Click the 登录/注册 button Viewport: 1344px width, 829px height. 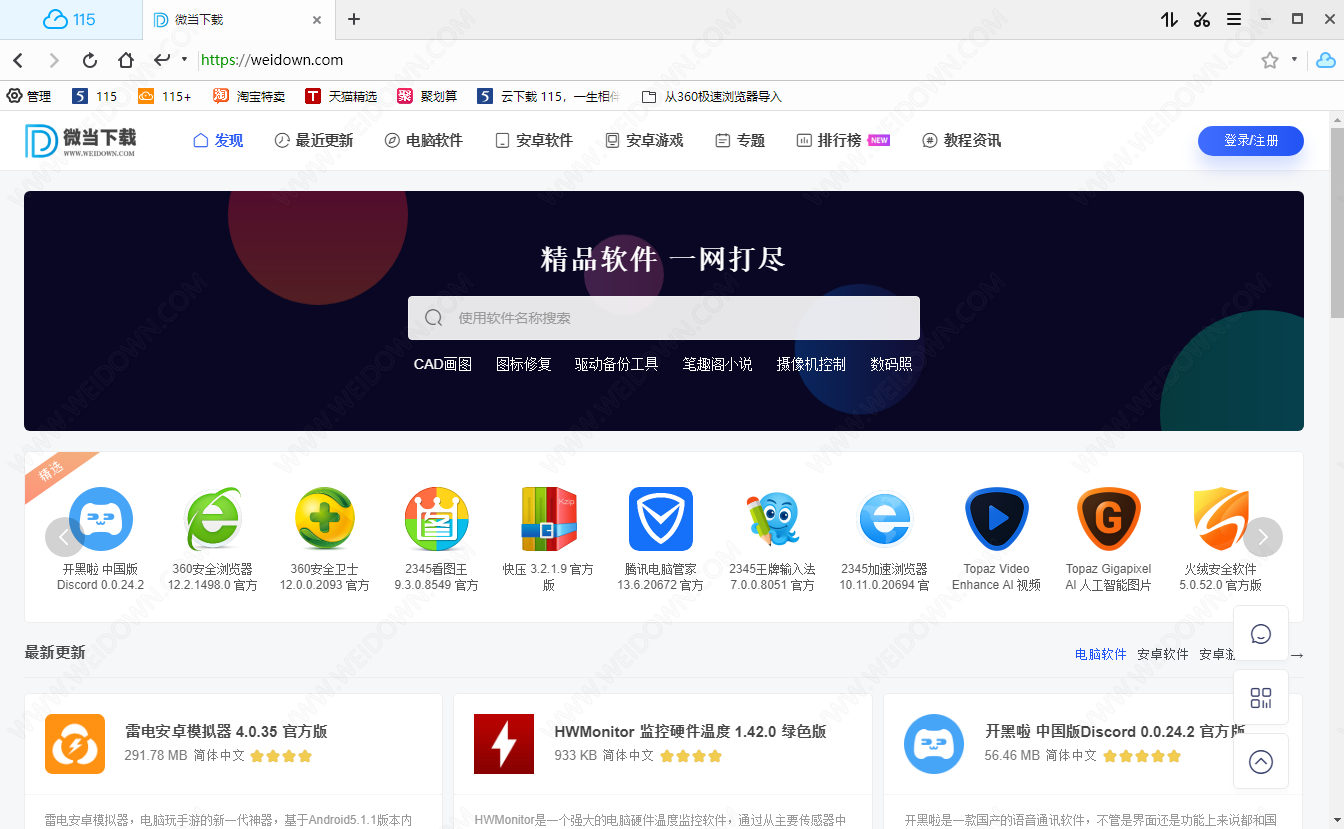click(x=1251, y=141)
